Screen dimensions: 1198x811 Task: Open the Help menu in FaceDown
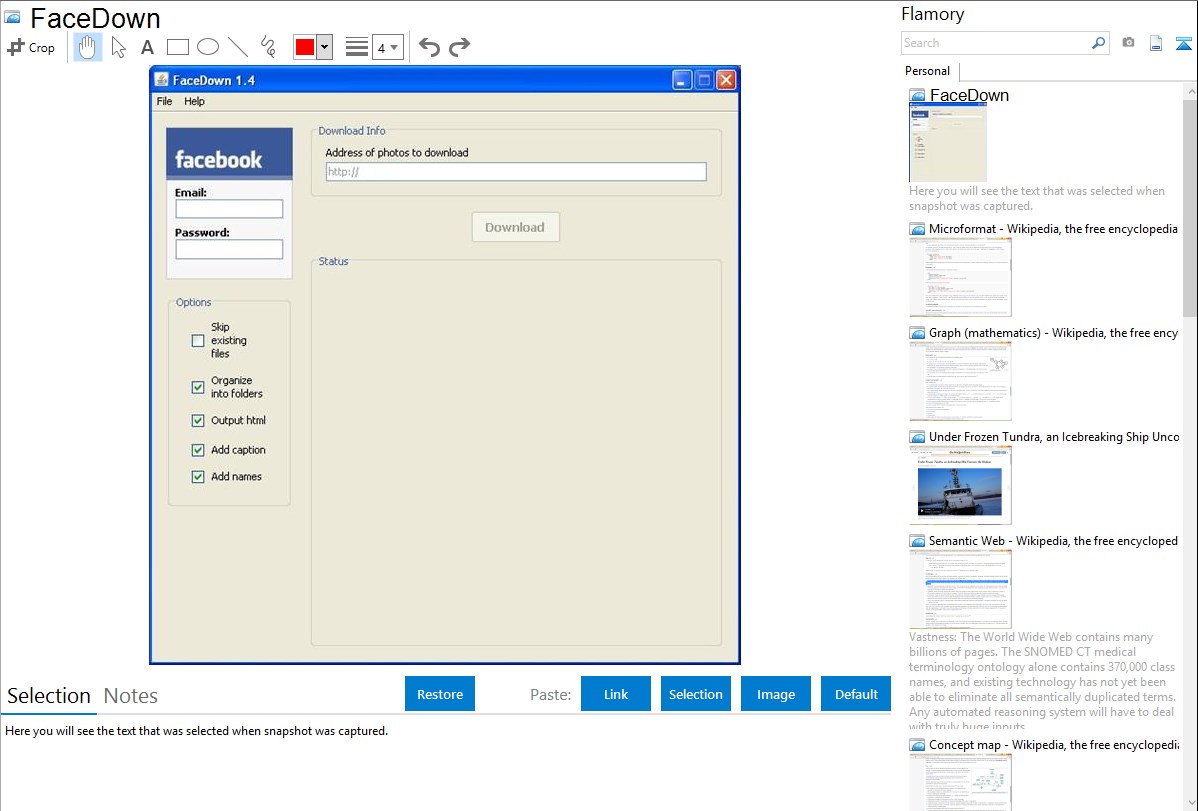point(194,101)
